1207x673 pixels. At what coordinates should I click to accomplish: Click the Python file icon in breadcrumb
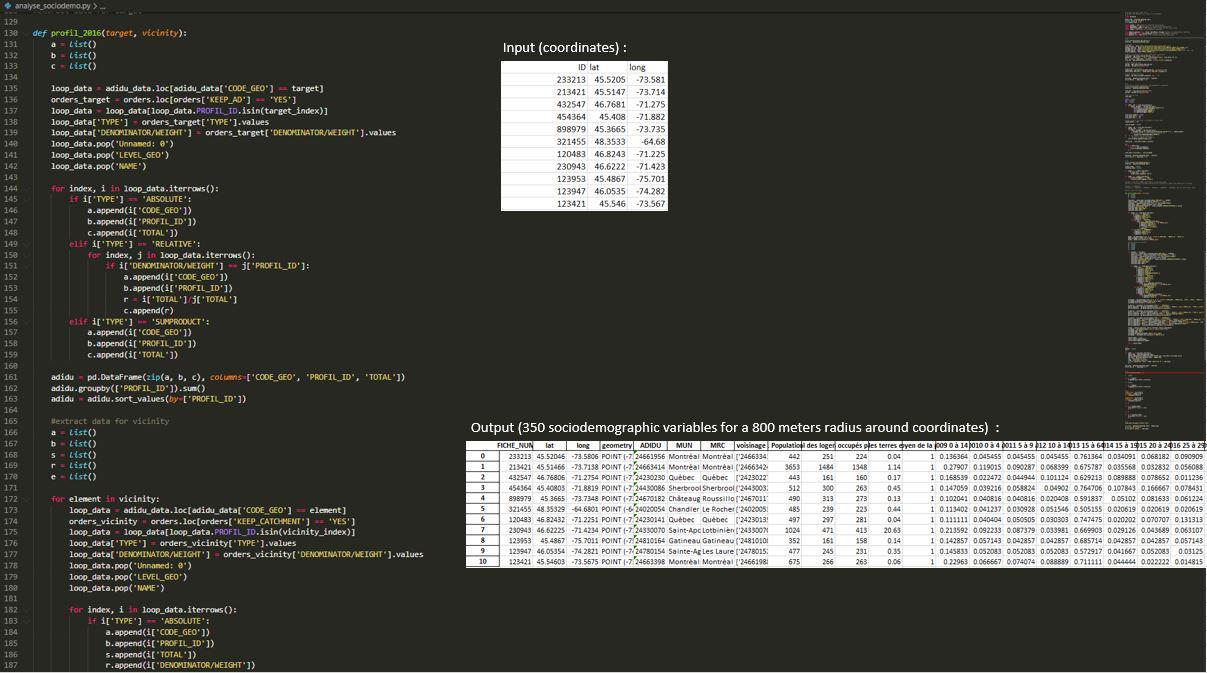point(8,6)
